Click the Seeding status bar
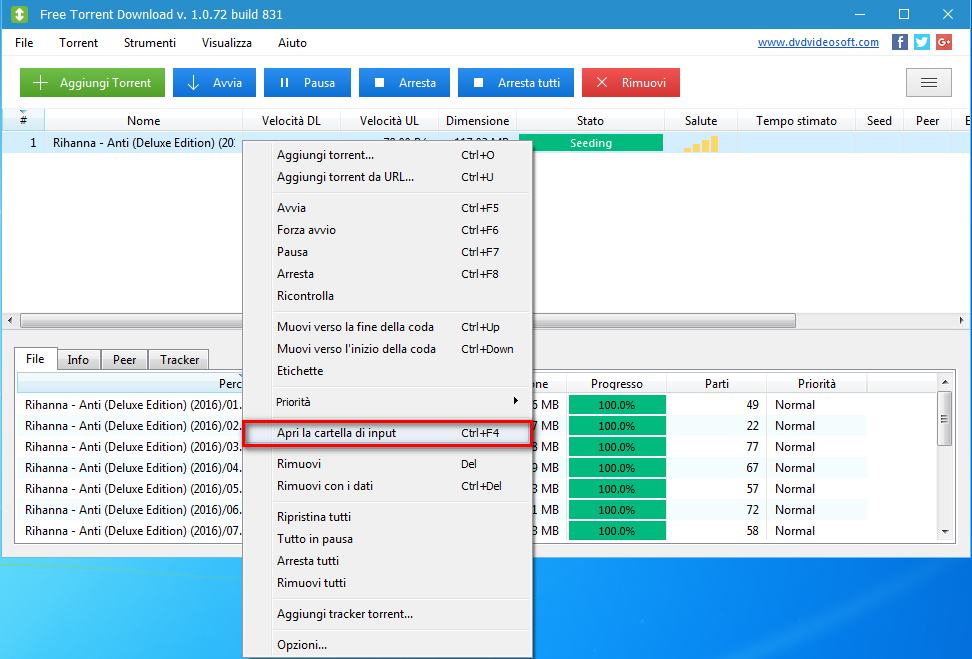Image resolution: width=972 pixels, height=659 pixels. [x=591, y=143]
